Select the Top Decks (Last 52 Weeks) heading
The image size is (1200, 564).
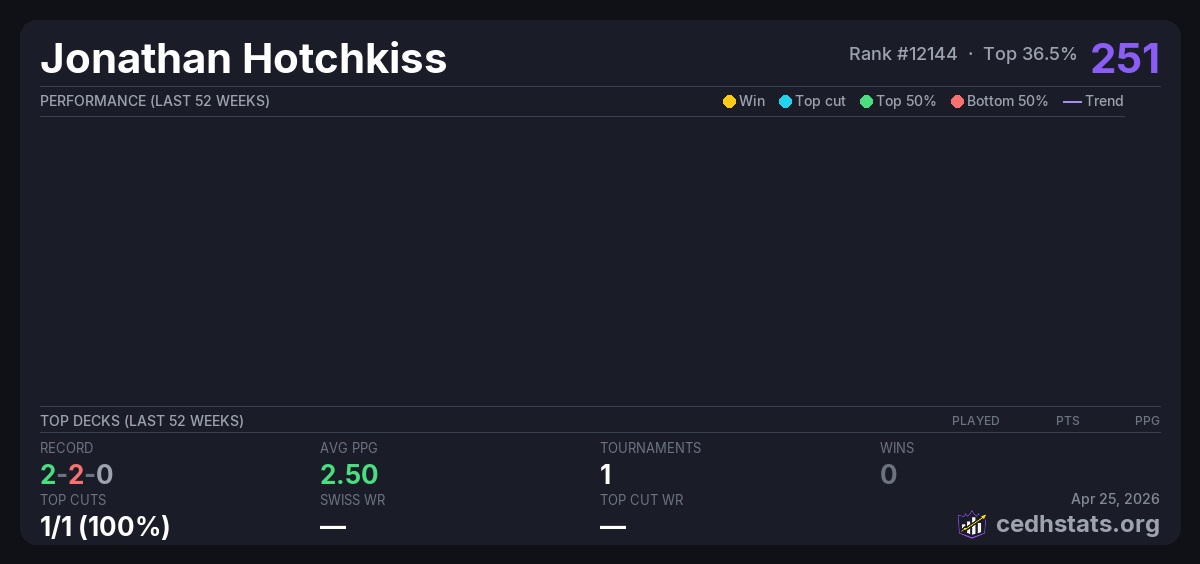pos(142,421)
